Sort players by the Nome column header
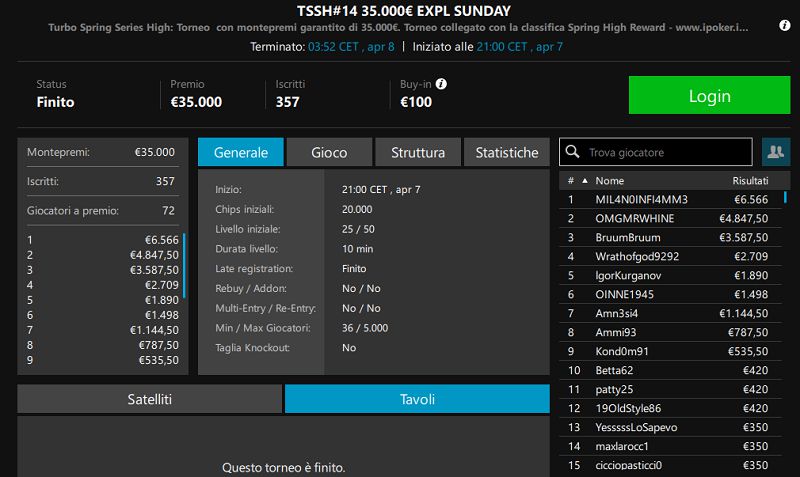Screen dimensions: 800x477 point(609,181)
